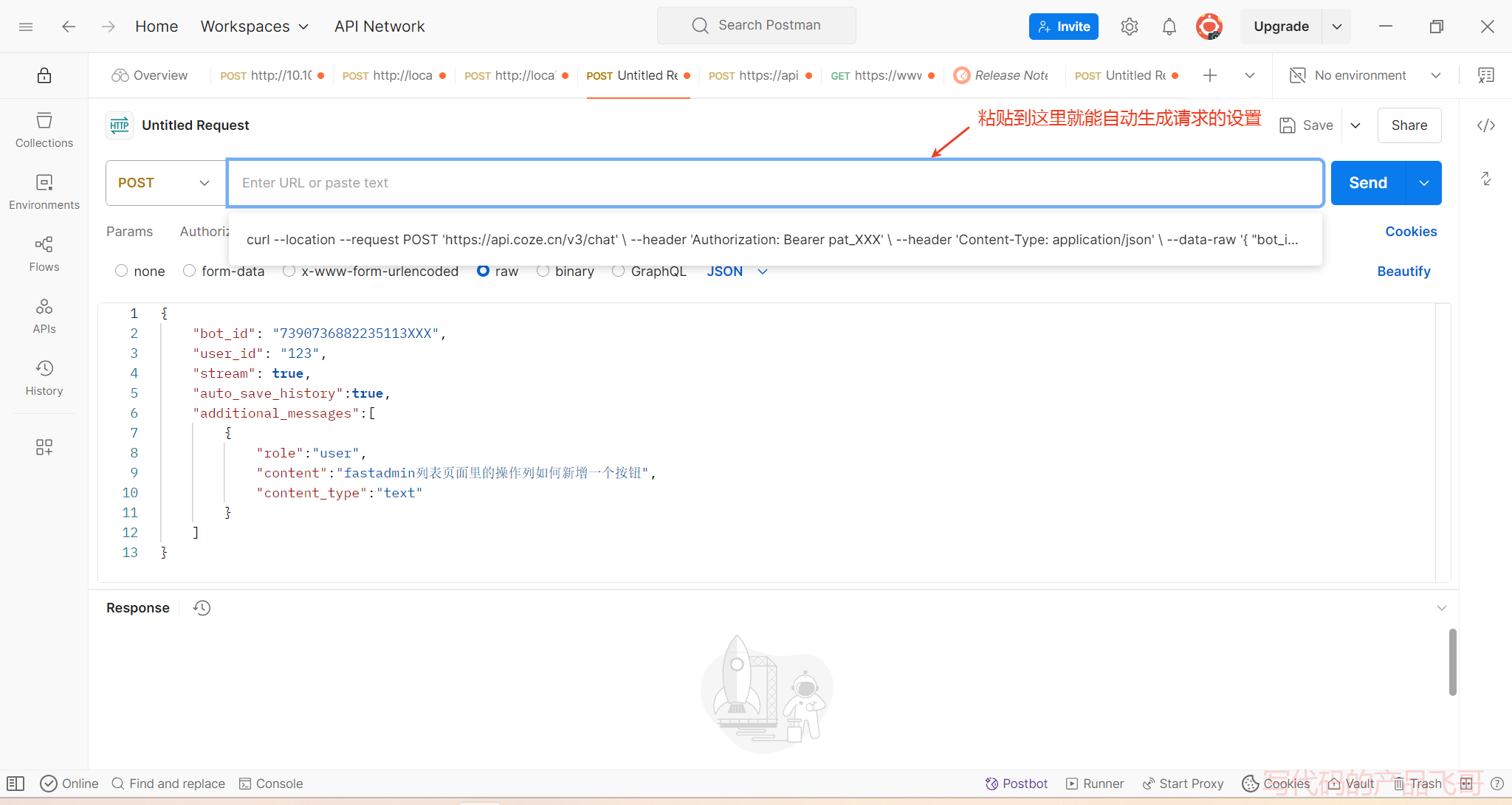Open the configure workspace sidebar icon
The image size is (1512, 805).
[x=44, y=447]
